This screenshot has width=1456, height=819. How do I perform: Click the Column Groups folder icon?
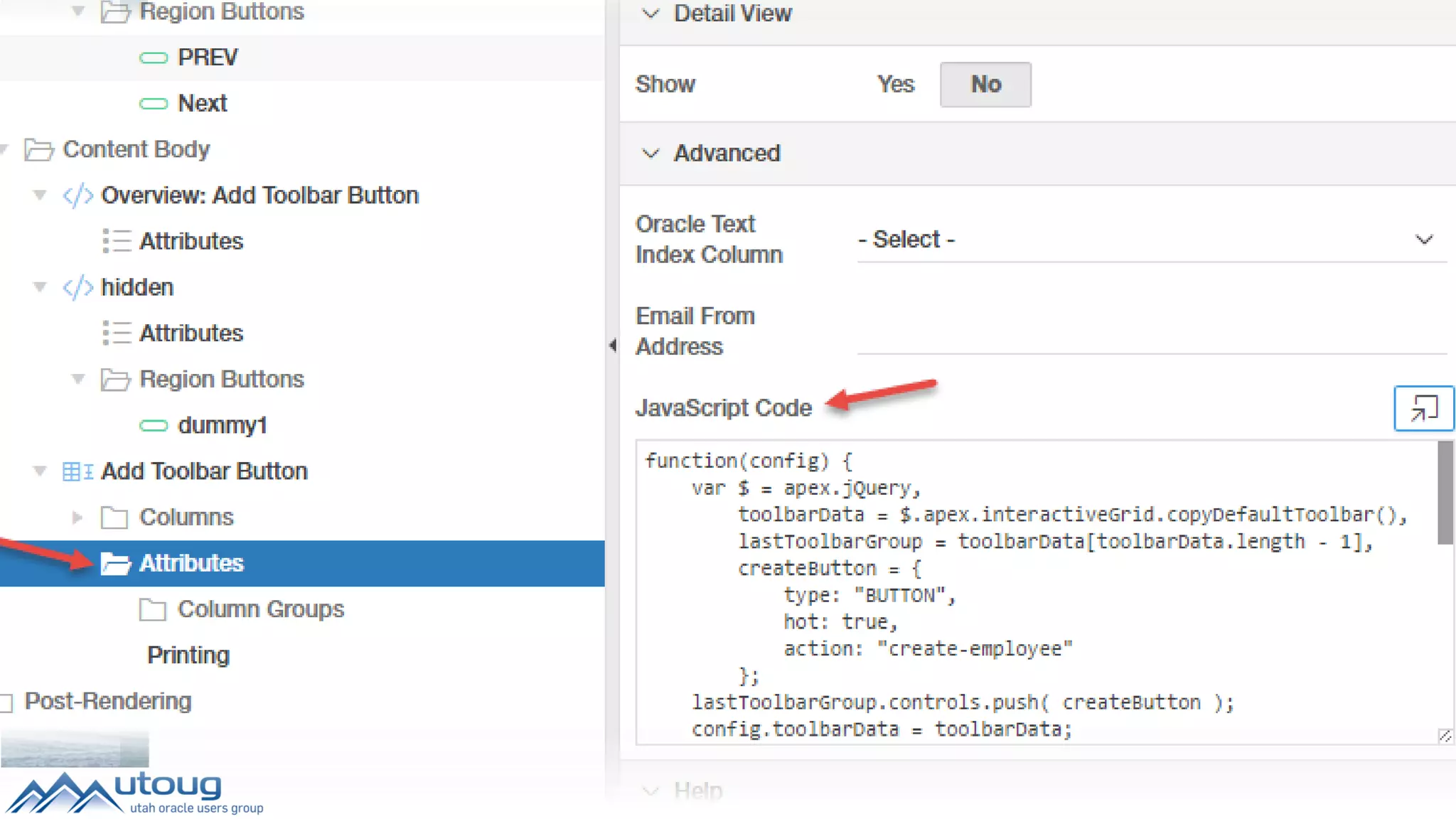point(152,609)
